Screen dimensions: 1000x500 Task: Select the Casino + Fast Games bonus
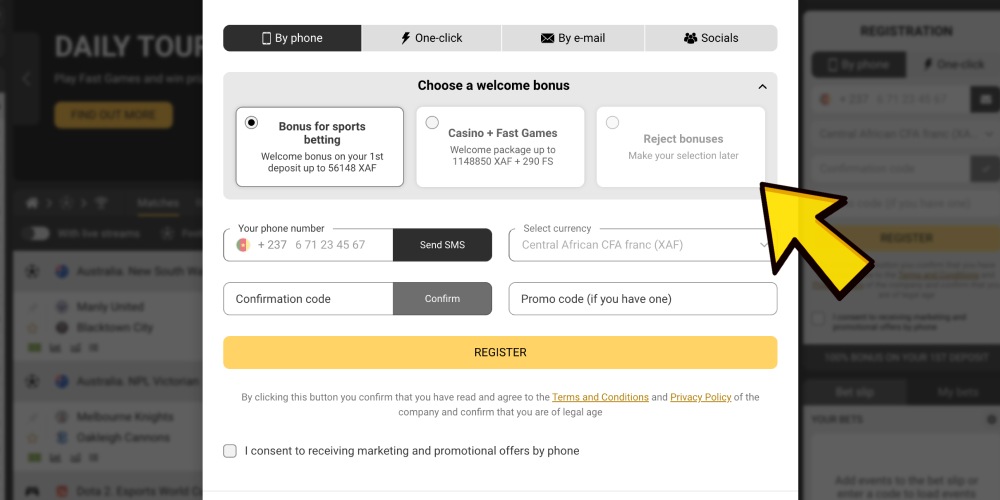(x=500, y=147)
